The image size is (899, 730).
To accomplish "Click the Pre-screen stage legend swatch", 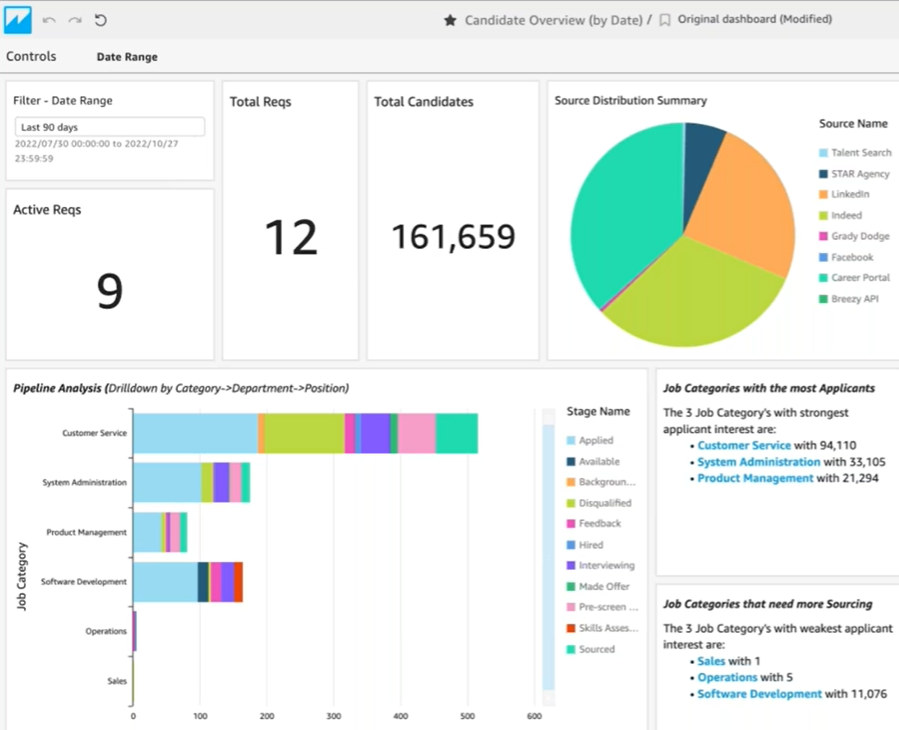I will [x=570, y=607].
